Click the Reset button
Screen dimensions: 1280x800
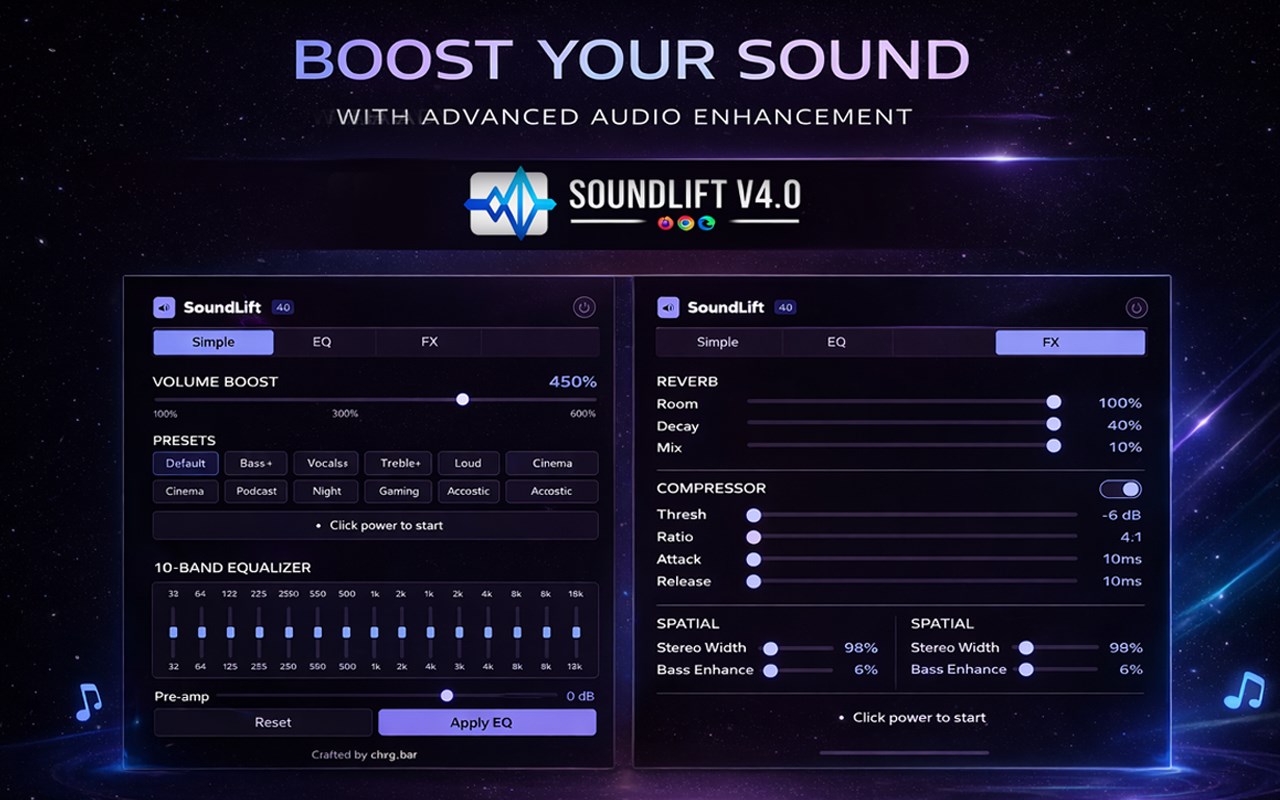point(263,722)
